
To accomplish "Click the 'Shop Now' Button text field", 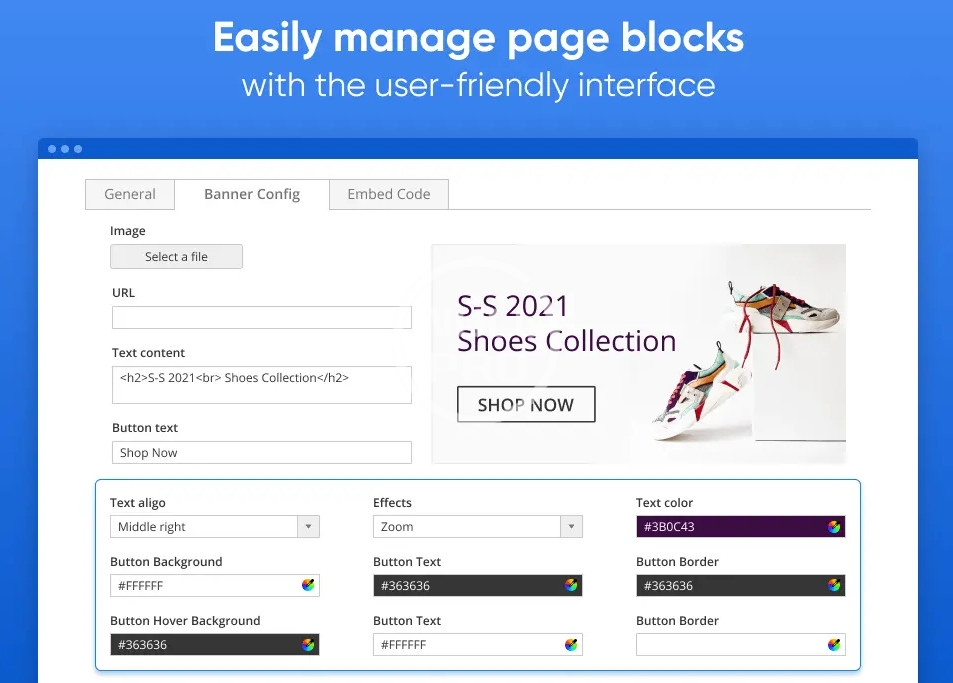I will tap(262, 453).
